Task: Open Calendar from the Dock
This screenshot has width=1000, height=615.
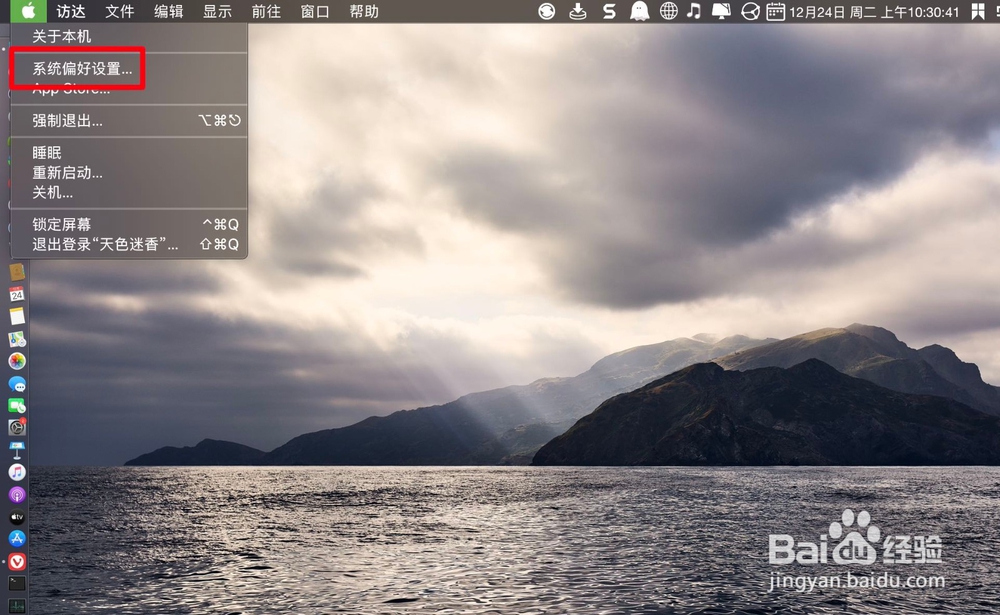Action: click(x=17, y=295)
